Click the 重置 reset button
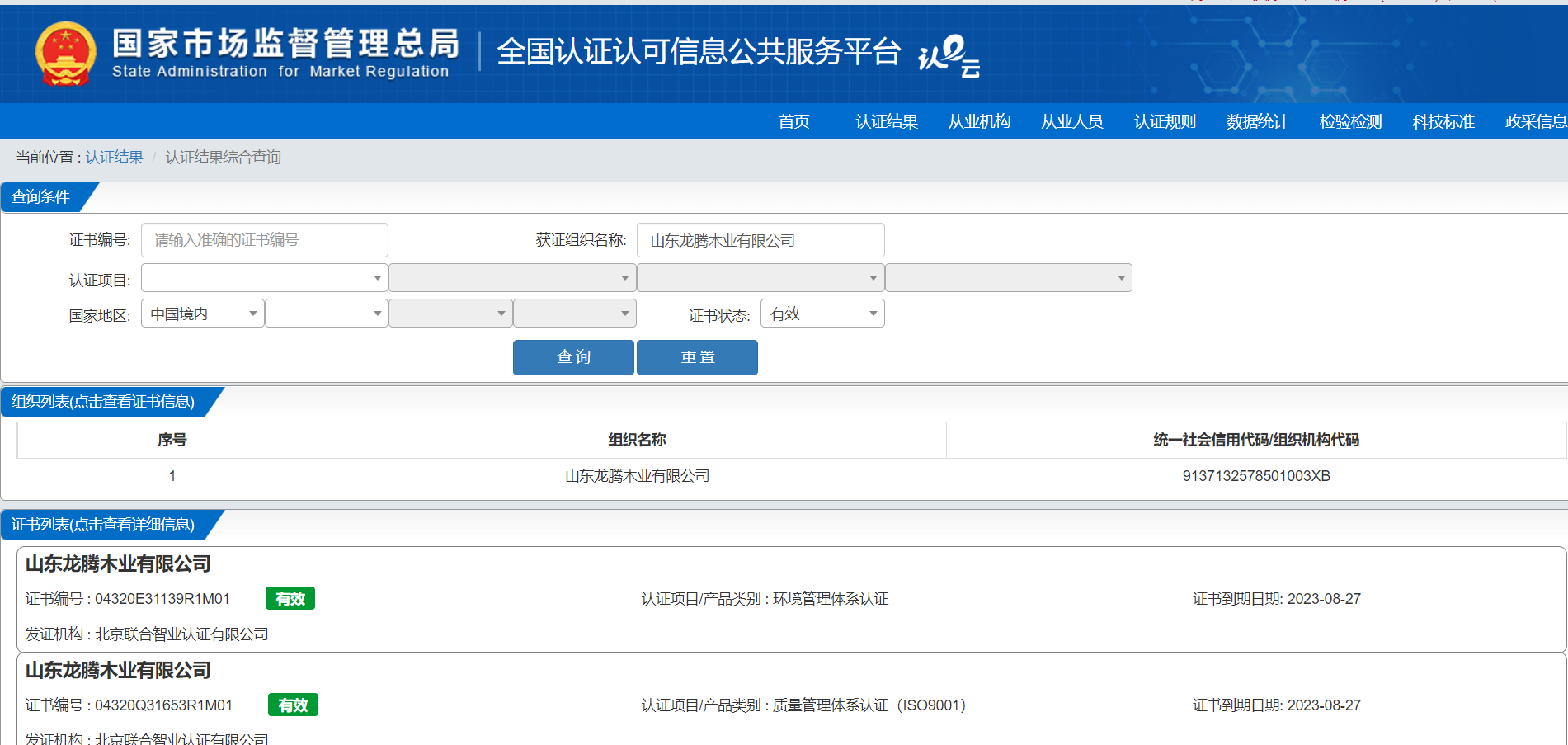1568x745 pixels. pos(697,357)
